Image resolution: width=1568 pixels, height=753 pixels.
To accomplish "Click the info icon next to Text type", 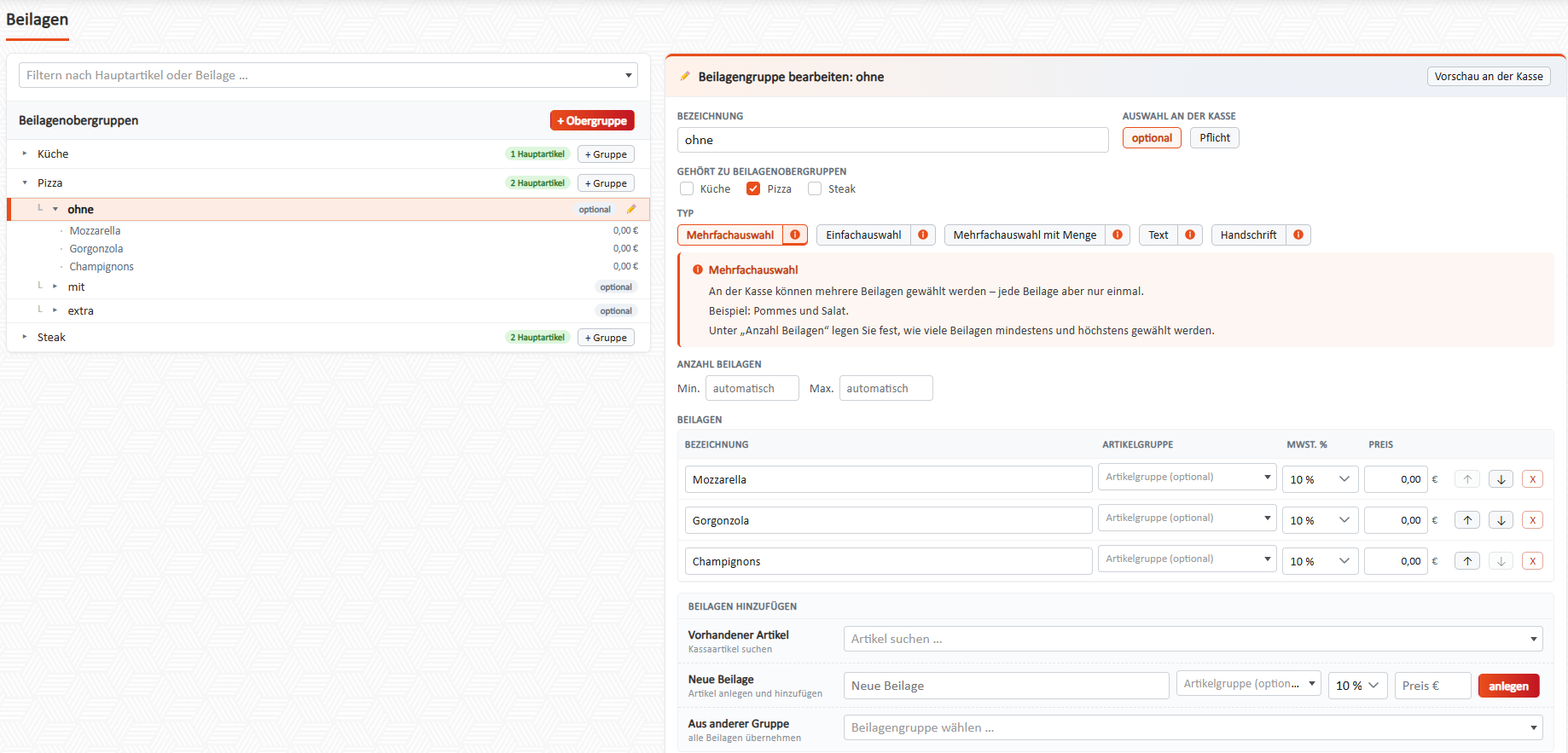I will (1190, 235).
